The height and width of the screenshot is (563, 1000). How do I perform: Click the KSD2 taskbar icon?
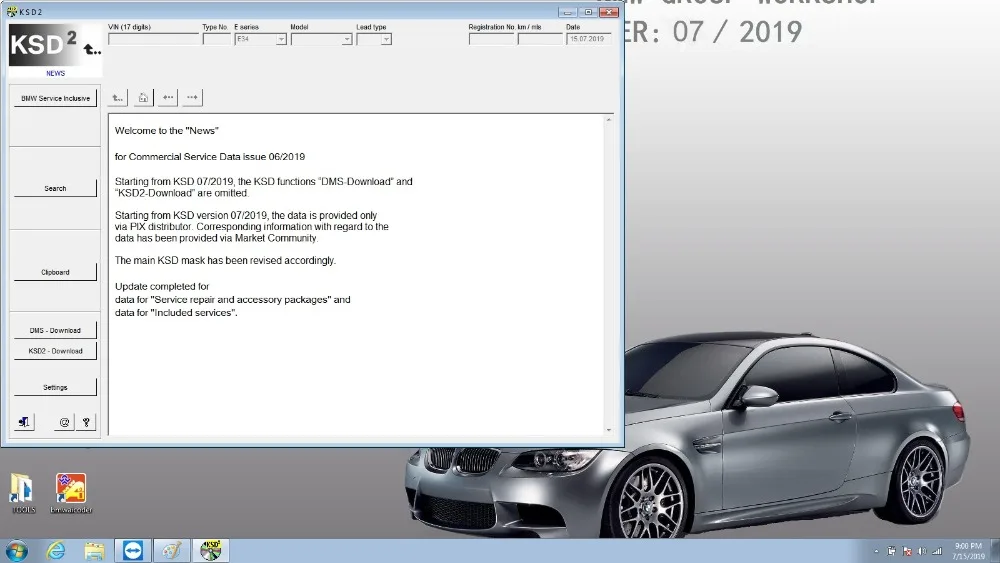(x=210, y=550)
